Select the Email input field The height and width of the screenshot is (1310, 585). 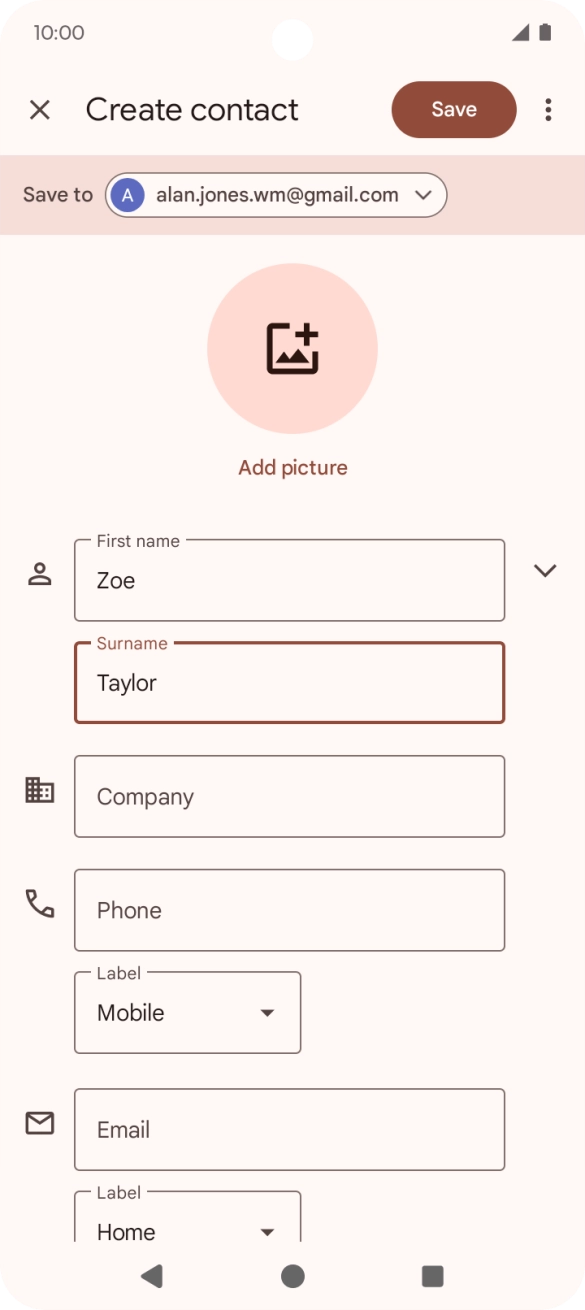[290, 1130]
